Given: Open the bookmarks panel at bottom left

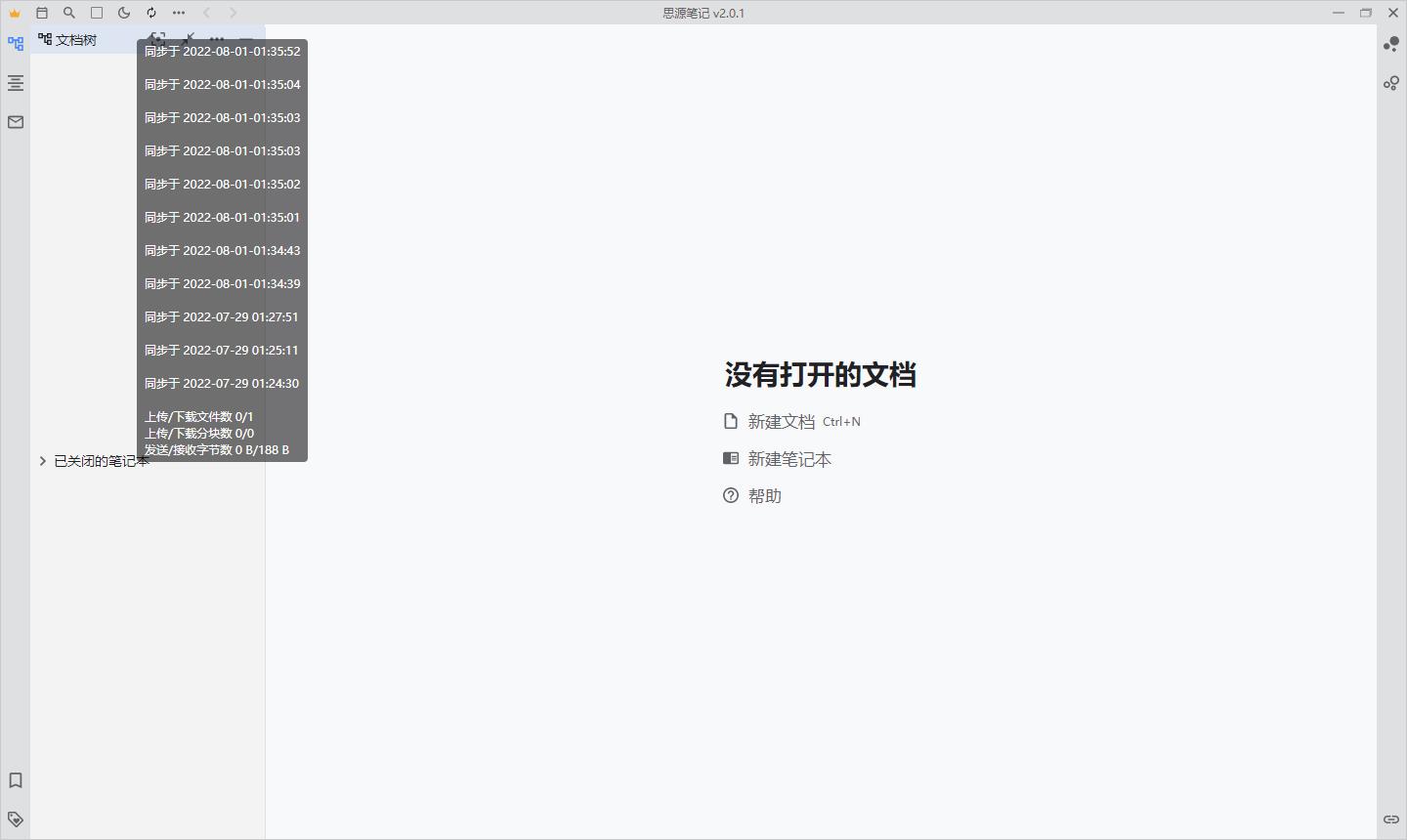Looking at the screenshot, I should tap(15, 780).
